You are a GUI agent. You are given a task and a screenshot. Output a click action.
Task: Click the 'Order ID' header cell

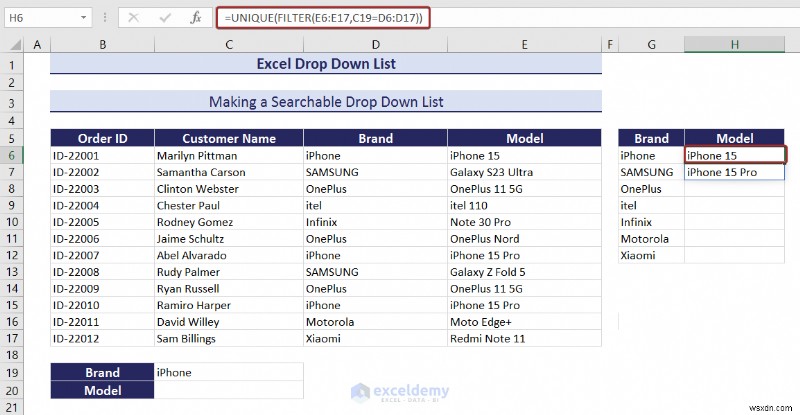tap(102, 138)
